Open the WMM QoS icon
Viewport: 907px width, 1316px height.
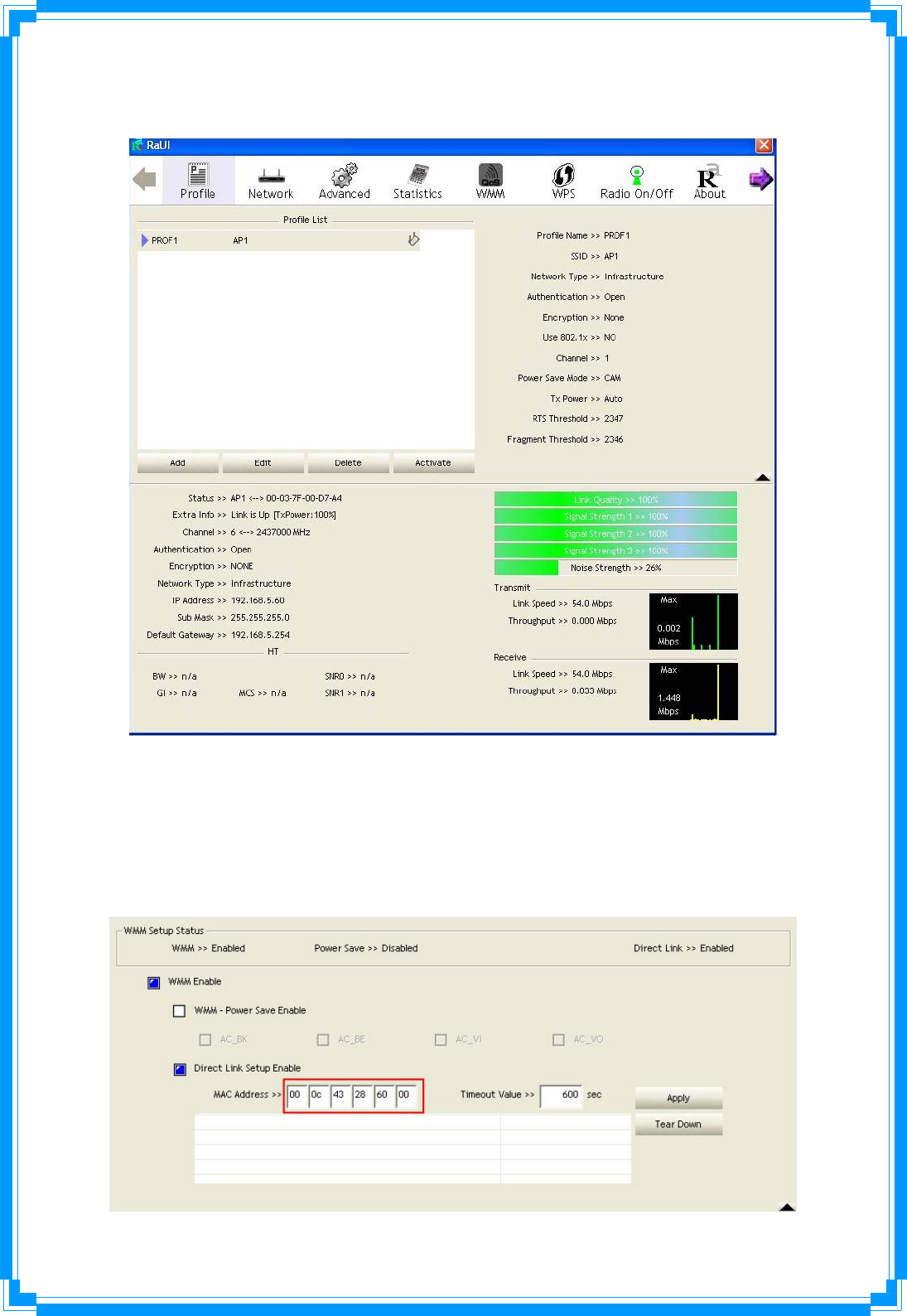[490, 181]
